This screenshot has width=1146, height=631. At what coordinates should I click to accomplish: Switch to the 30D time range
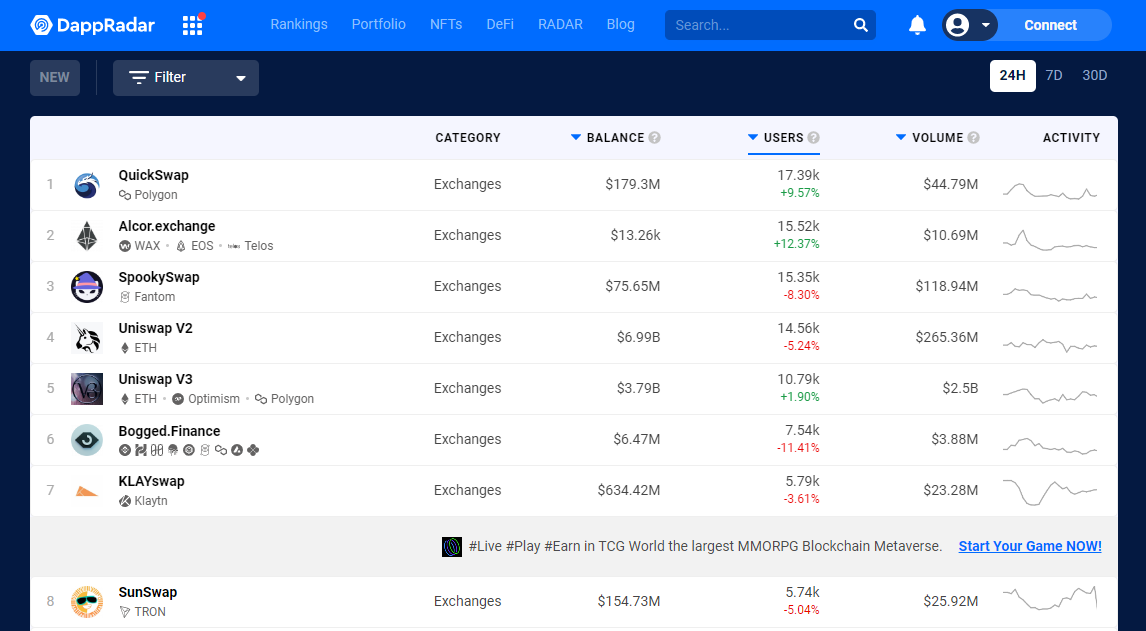coord(1095,75)
